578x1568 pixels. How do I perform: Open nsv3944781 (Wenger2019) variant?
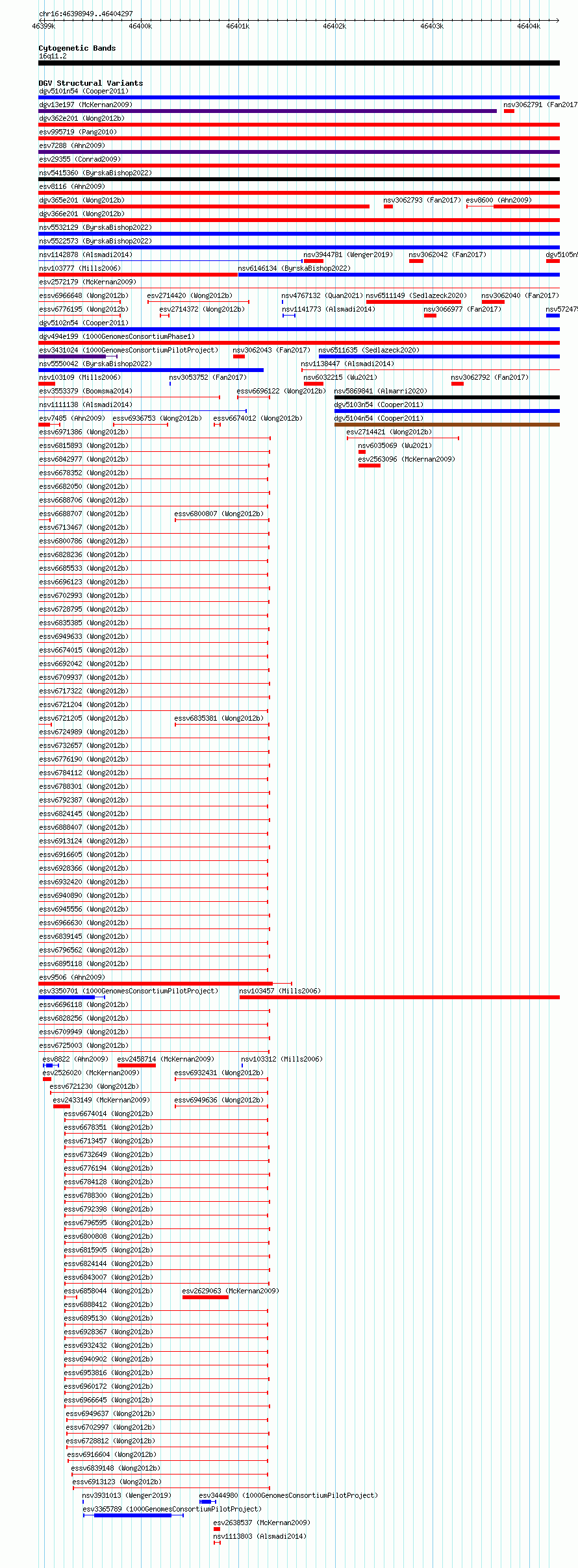(x=314, y=261)
